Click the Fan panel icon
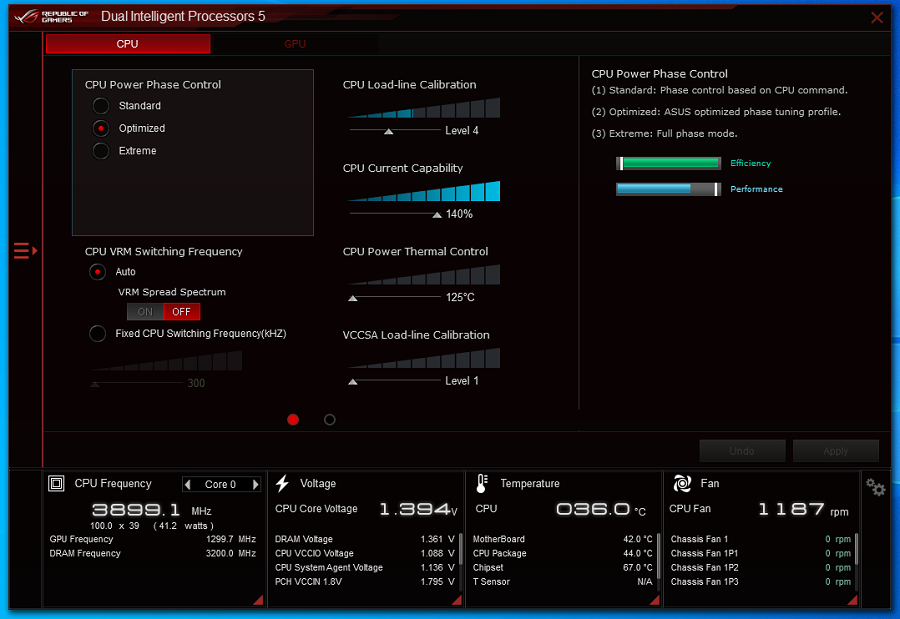Image resolution: width=900 pixels, height=619 pixels. tap(682, 483)
